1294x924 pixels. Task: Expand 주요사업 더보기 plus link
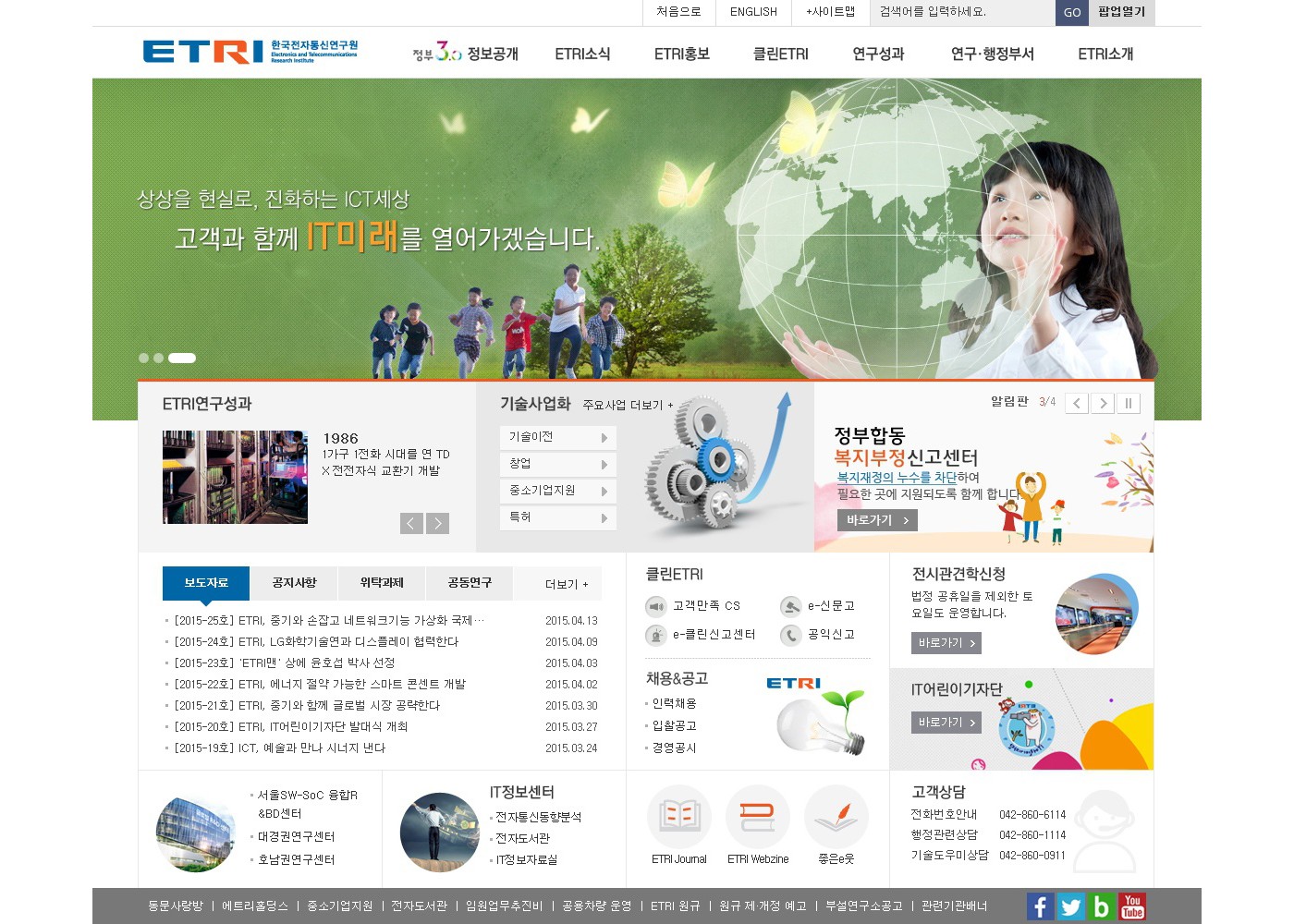[628, 405]
